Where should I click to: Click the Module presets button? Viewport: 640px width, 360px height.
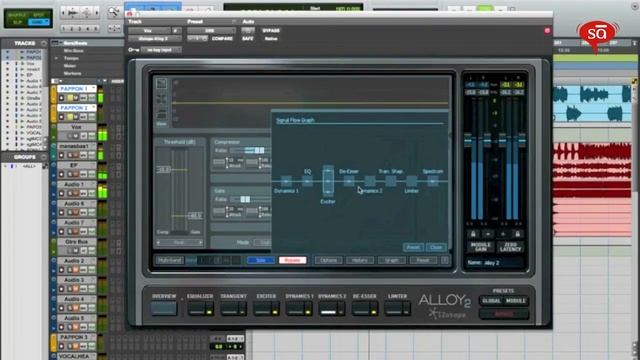coord(516,301)
